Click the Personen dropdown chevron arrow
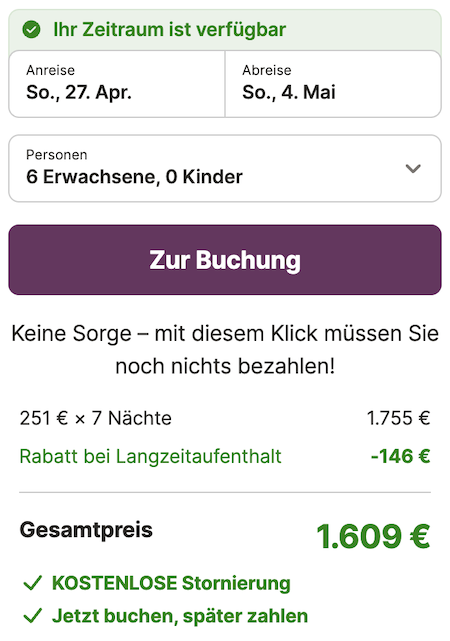450x641 pixels. click(413, 168)
